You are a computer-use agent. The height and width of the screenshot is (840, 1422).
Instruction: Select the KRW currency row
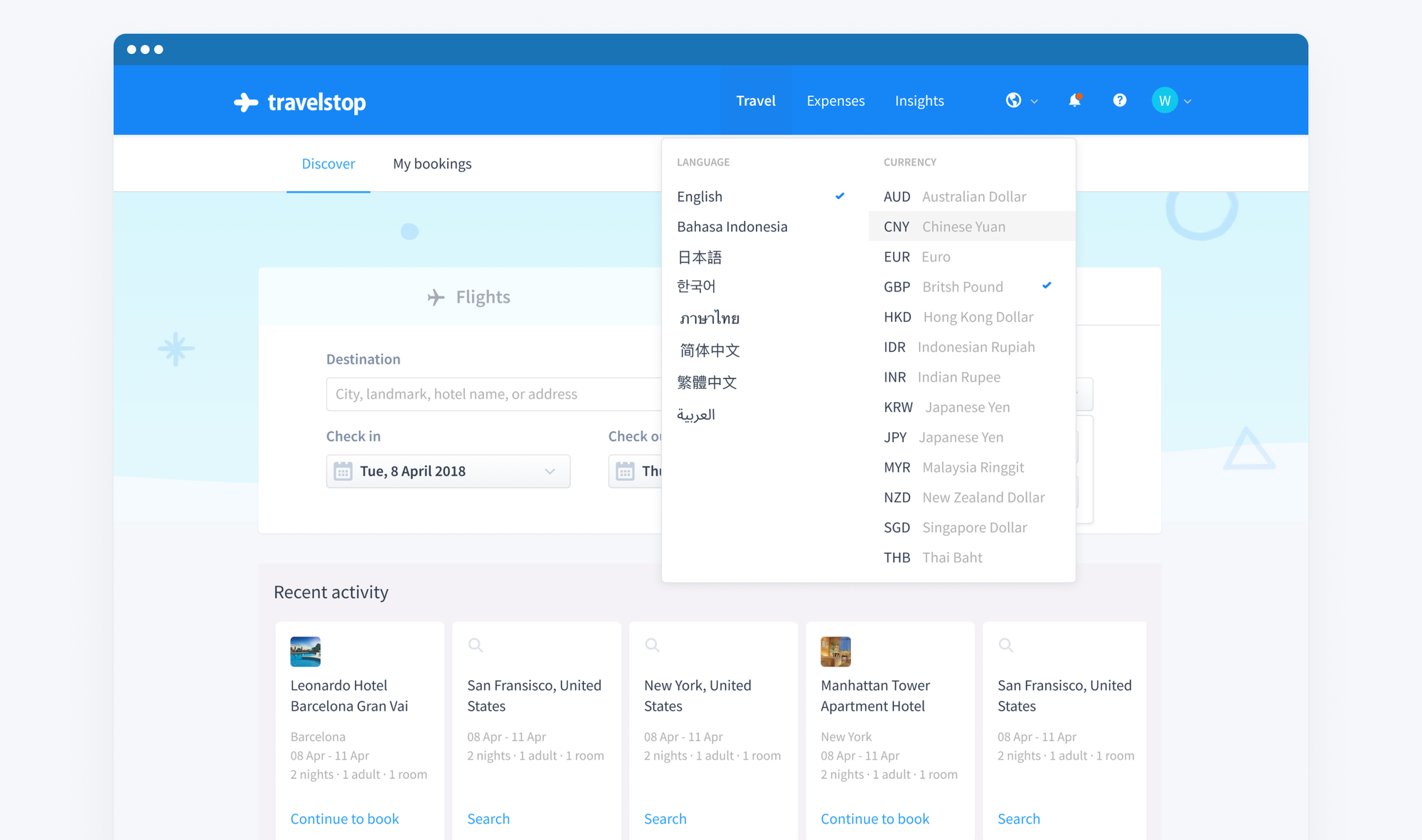[x=972, y=407]
